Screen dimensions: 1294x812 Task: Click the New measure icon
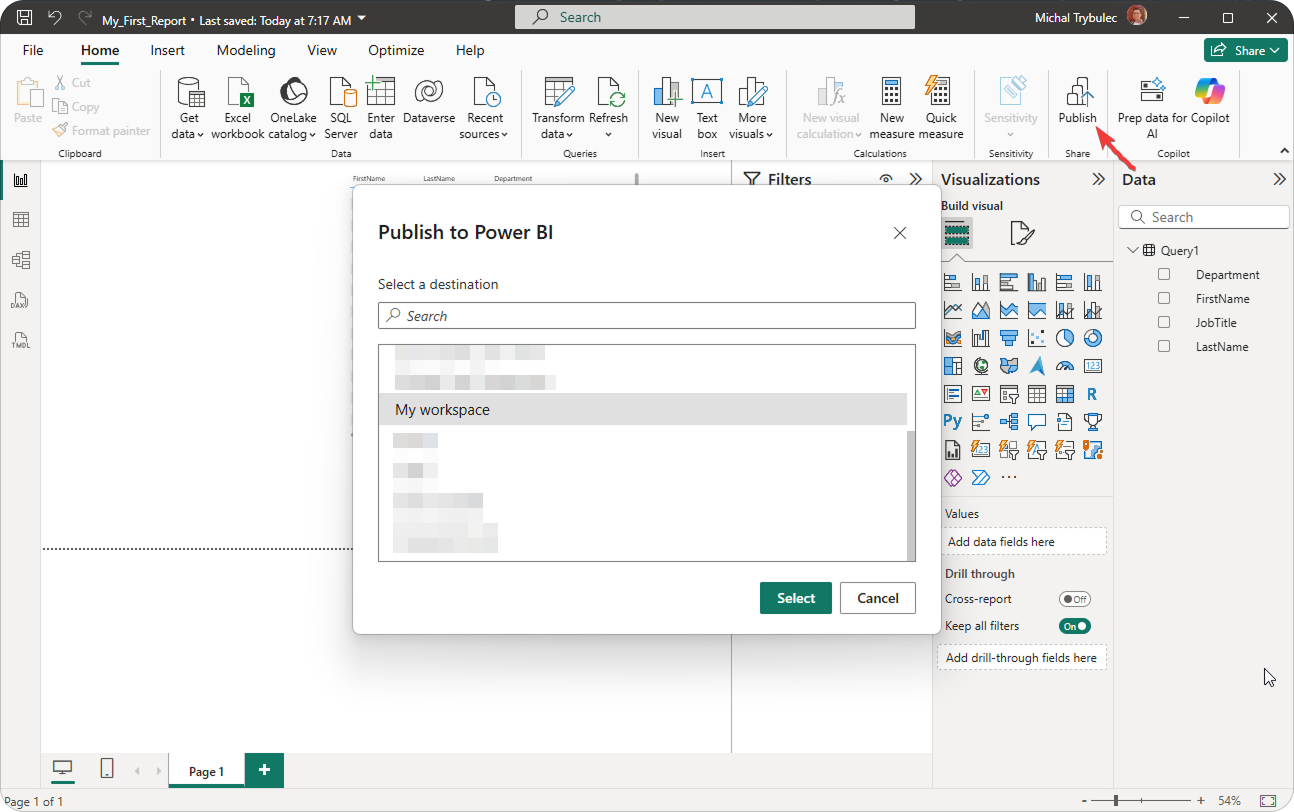click(x=891, y=108)
